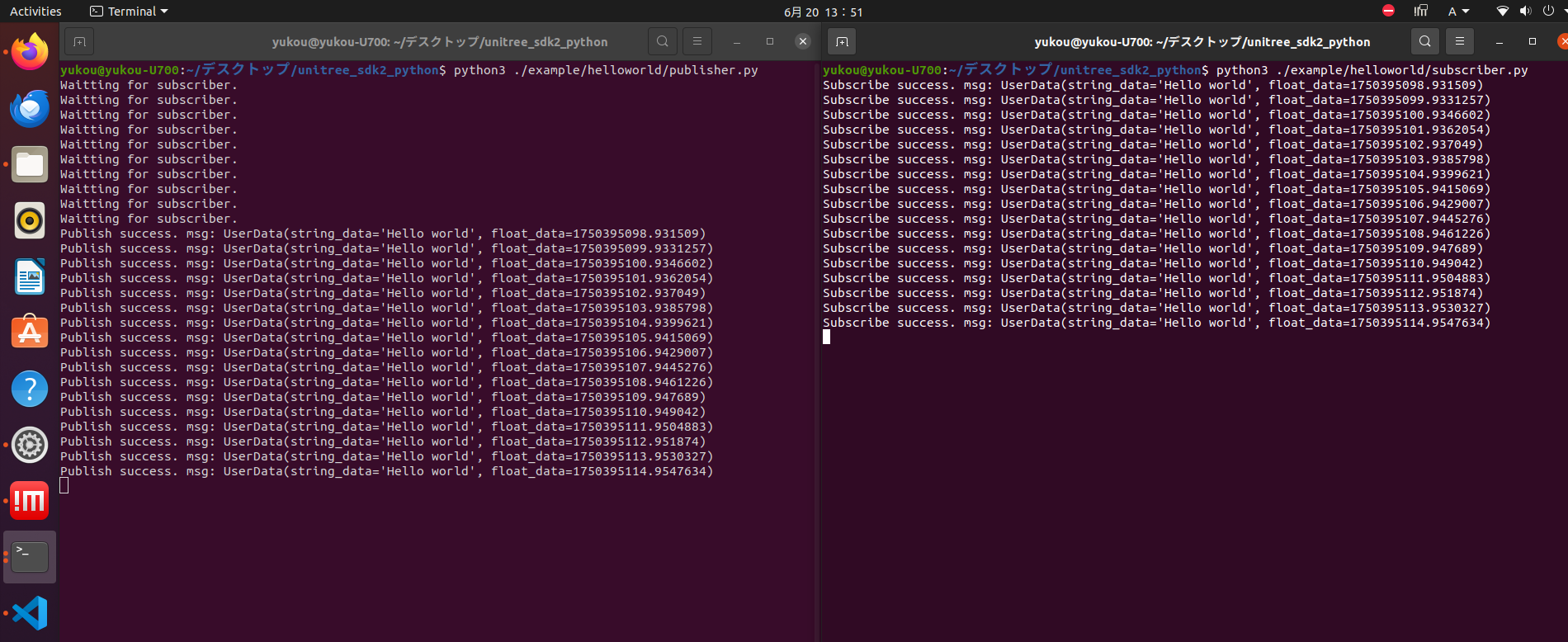The height and width of the screenshot is (642, 1568).
Task: Open system menu via power icon
Action: tap(1548, 12)
